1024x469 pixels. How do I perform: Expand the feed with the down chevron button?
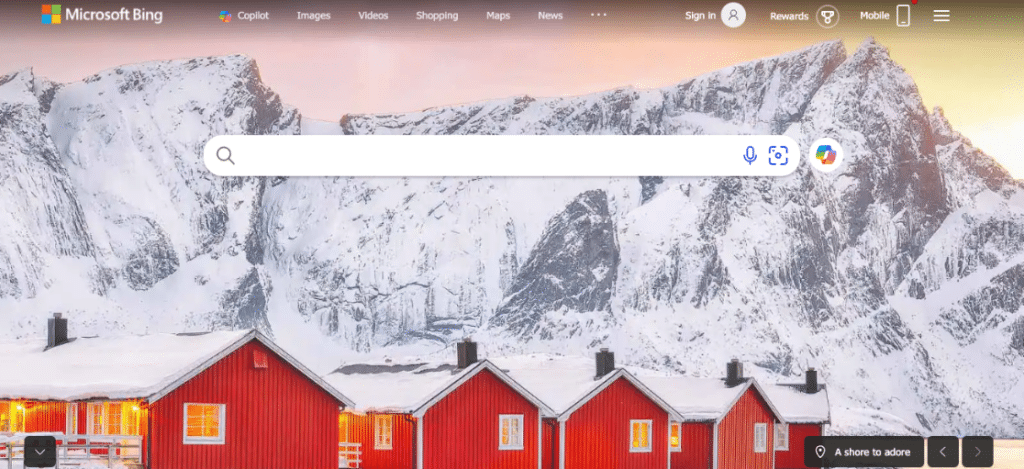coord(40,451)
